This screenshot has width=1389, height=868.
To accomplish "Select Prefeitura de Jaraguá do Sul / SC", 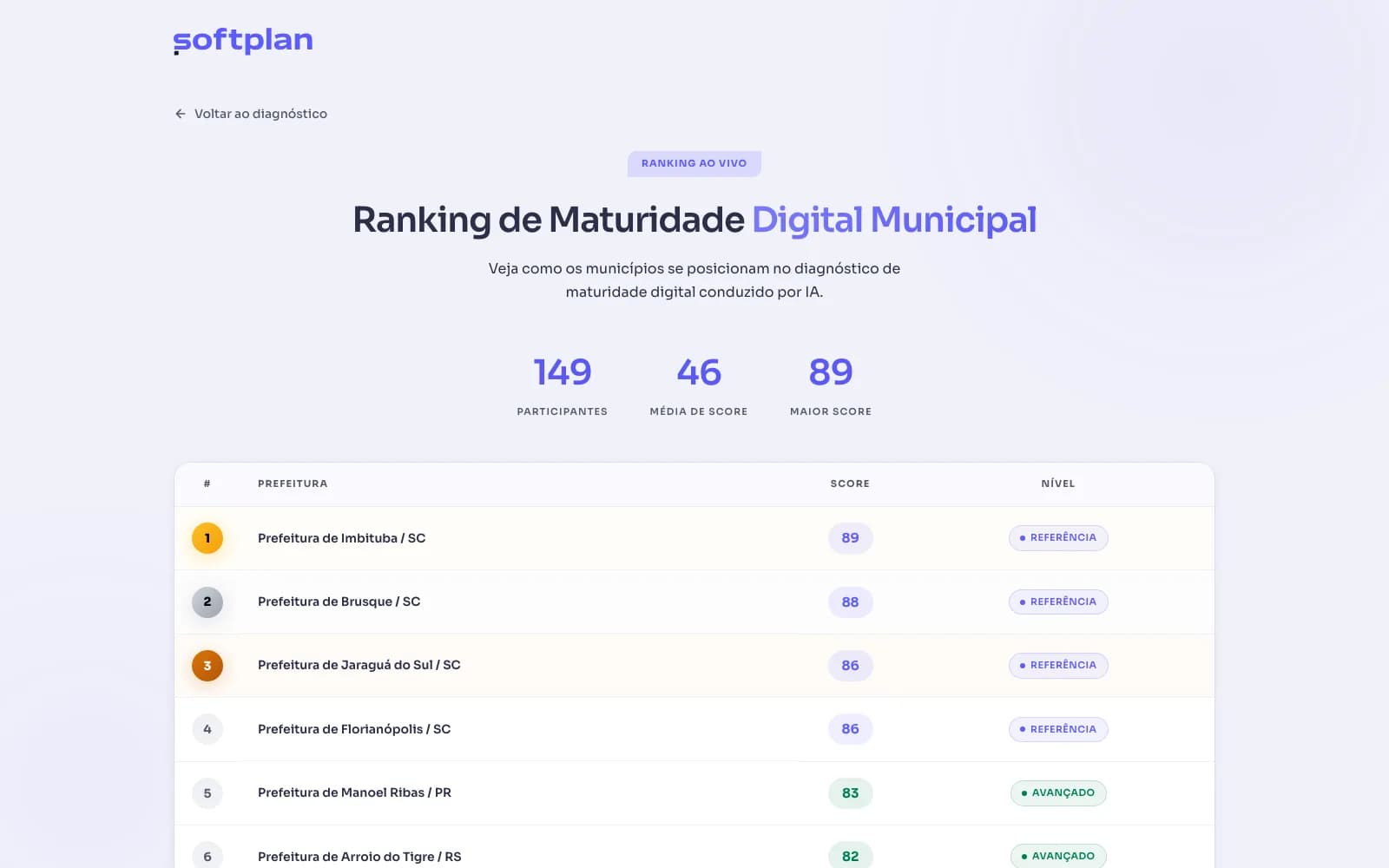I will point(359,665).
